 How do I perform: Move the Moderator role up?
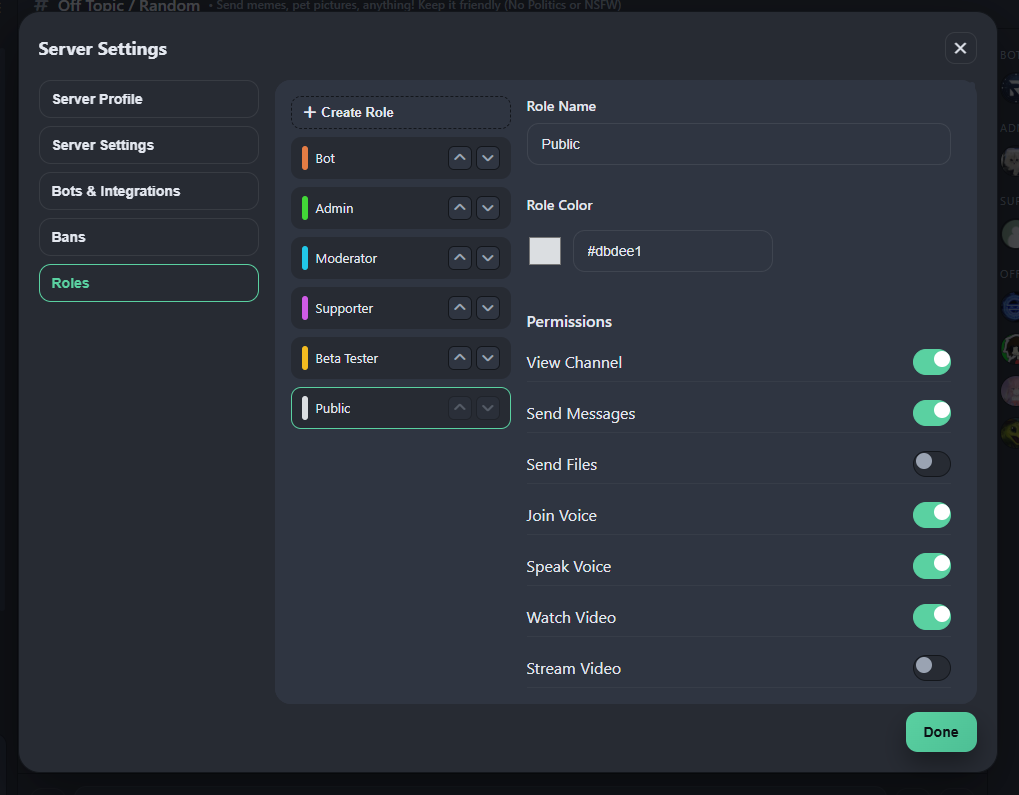click(x=459, y=258)
